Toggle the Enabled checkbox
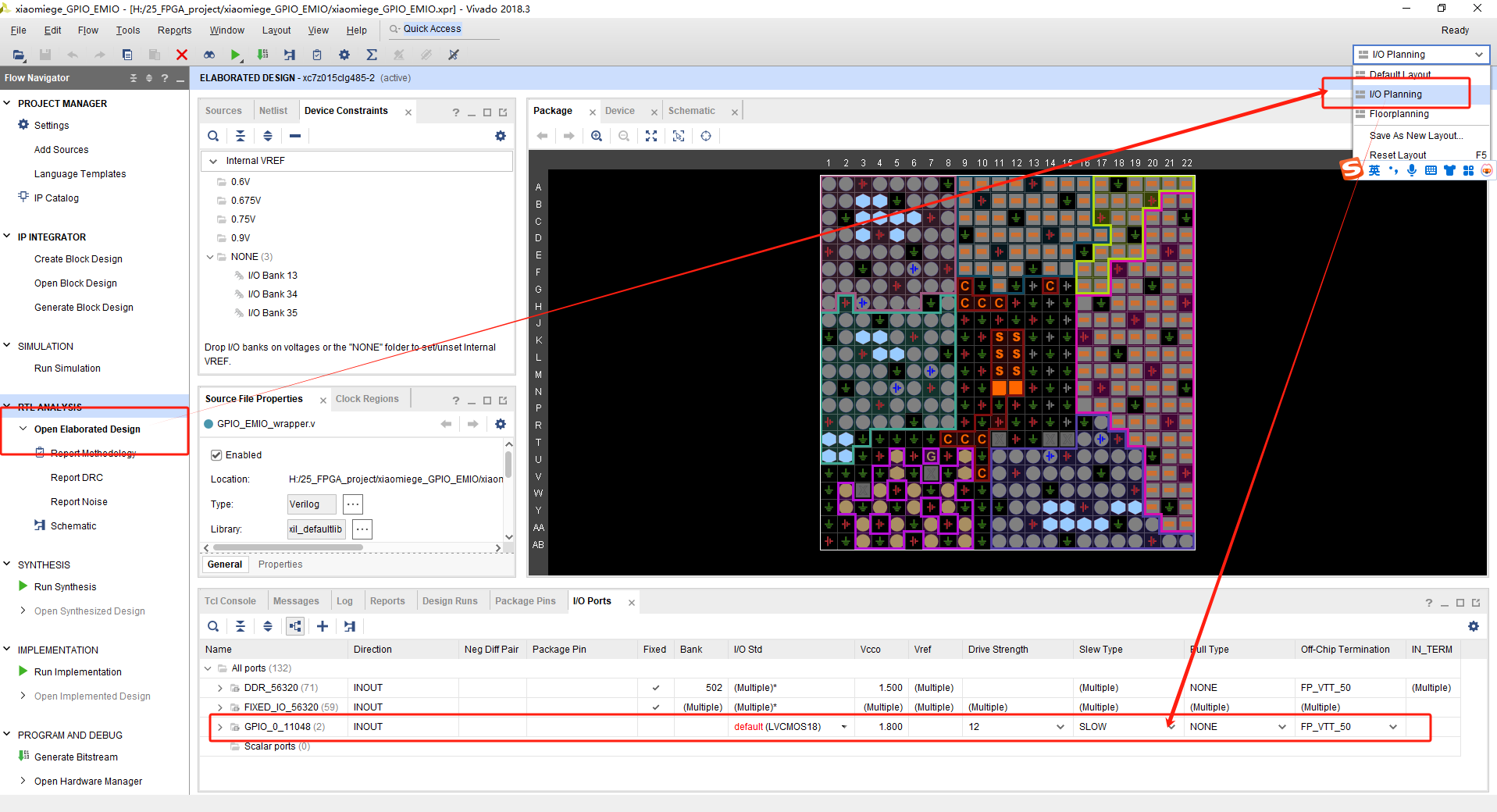 point(216,455)
